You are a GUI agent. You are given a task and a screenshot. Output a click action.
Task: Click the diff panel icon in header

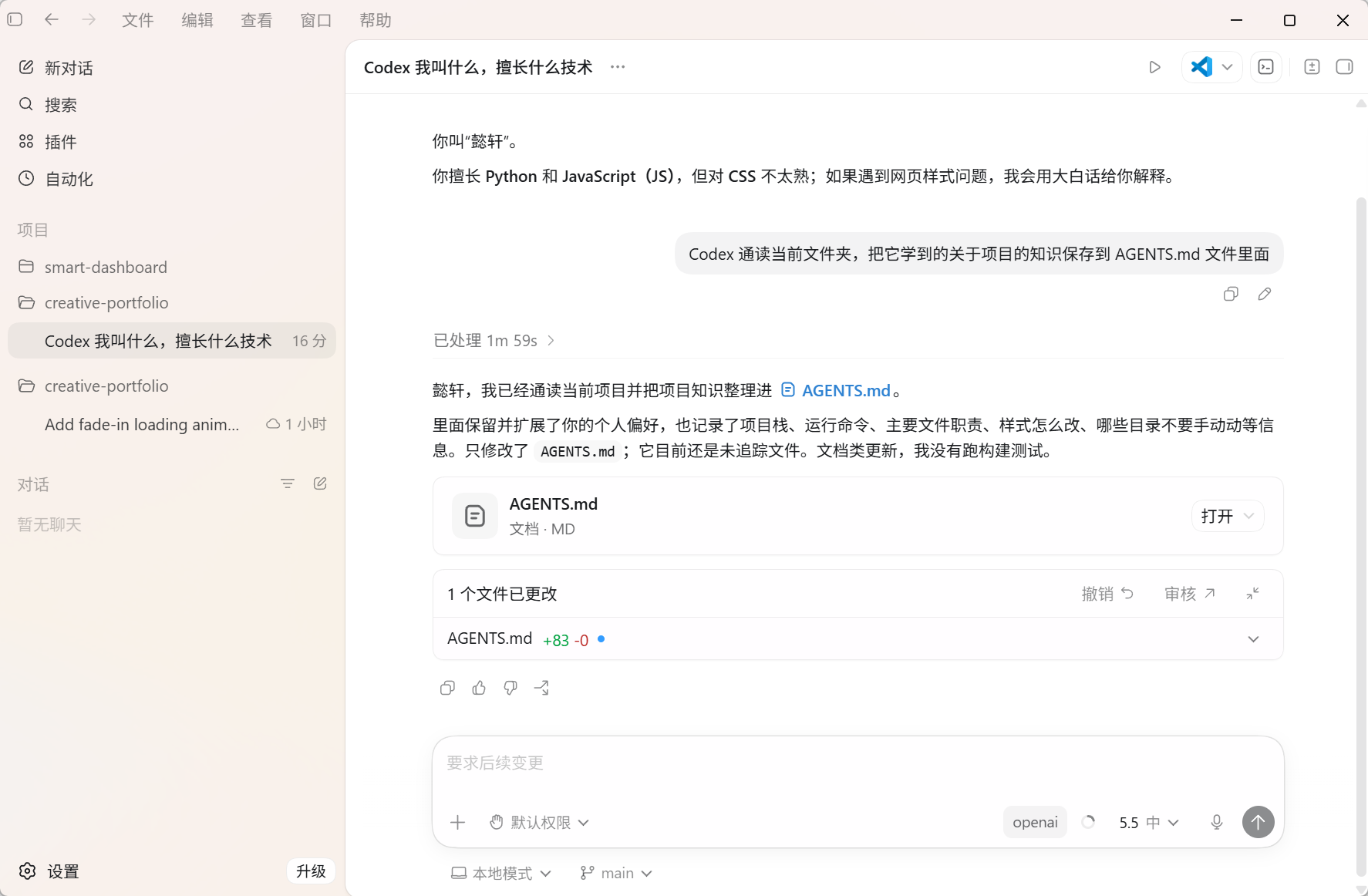pos(1312,67)
